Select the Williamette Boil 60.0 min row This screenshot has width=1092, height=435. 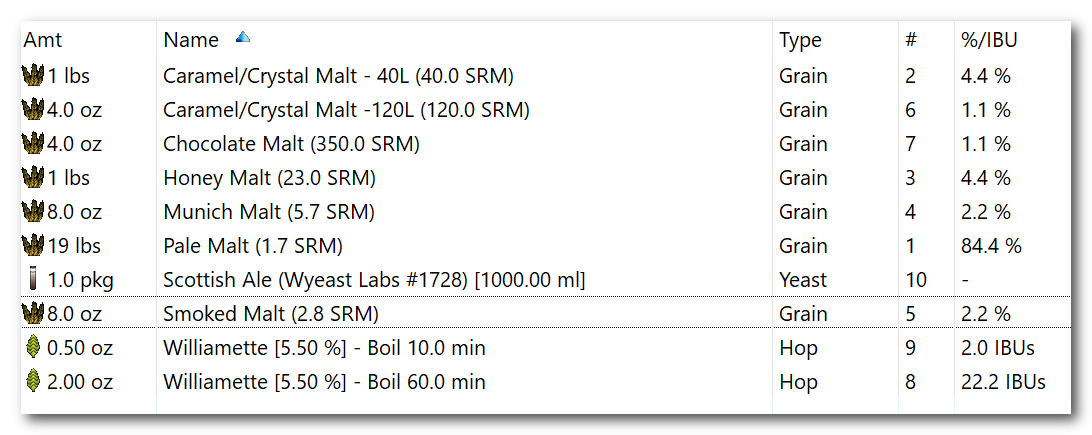click(x=545, y=381)
